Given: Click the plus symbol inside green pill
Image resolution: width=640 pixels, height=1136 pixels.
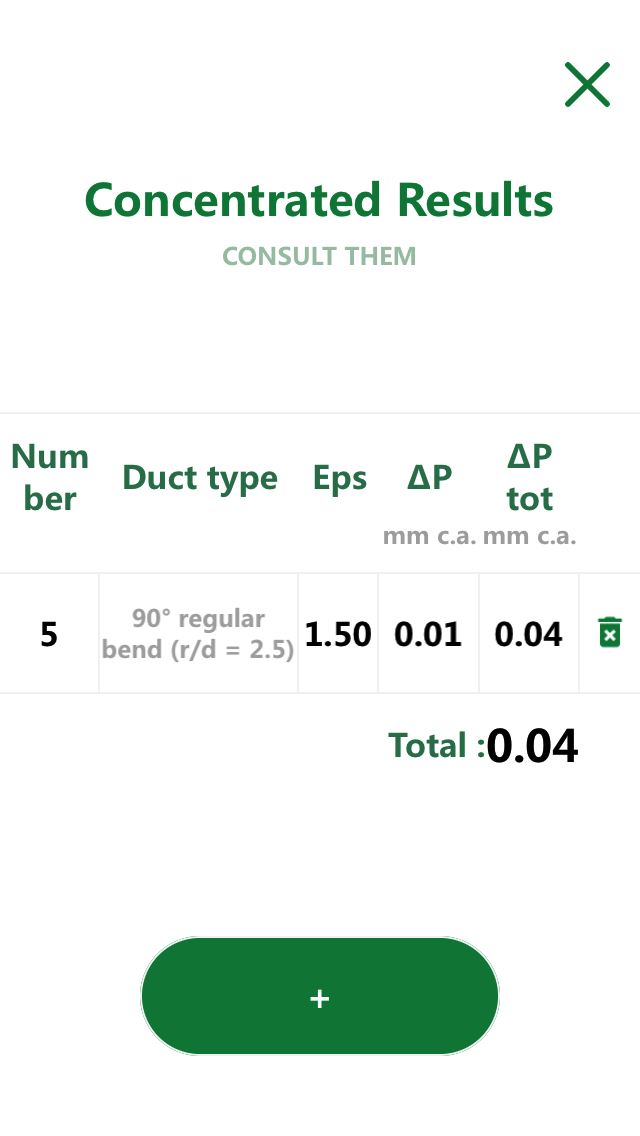Looking at the screenshot, I should click(319, 996).
